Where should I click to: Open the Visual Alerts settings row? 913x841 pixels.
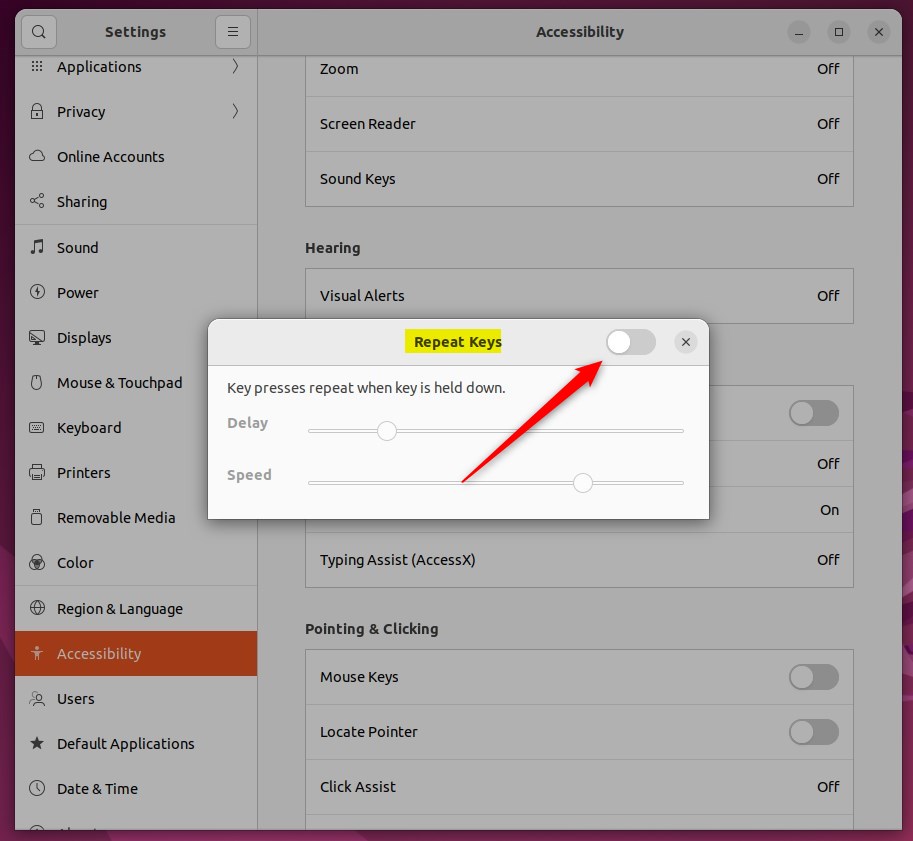(579, 296)
